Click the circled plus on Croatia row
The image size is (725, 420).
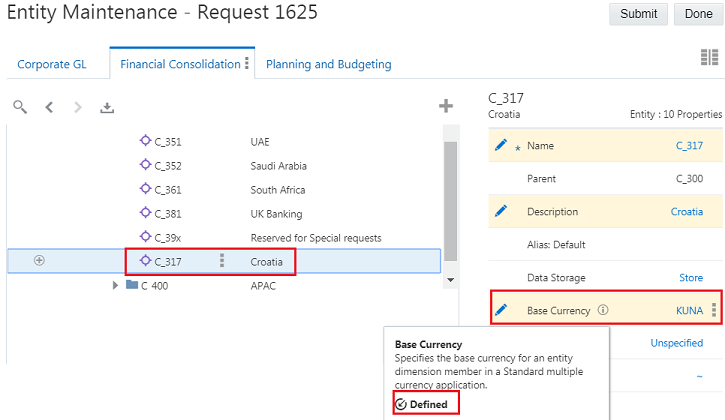point(40,261)
